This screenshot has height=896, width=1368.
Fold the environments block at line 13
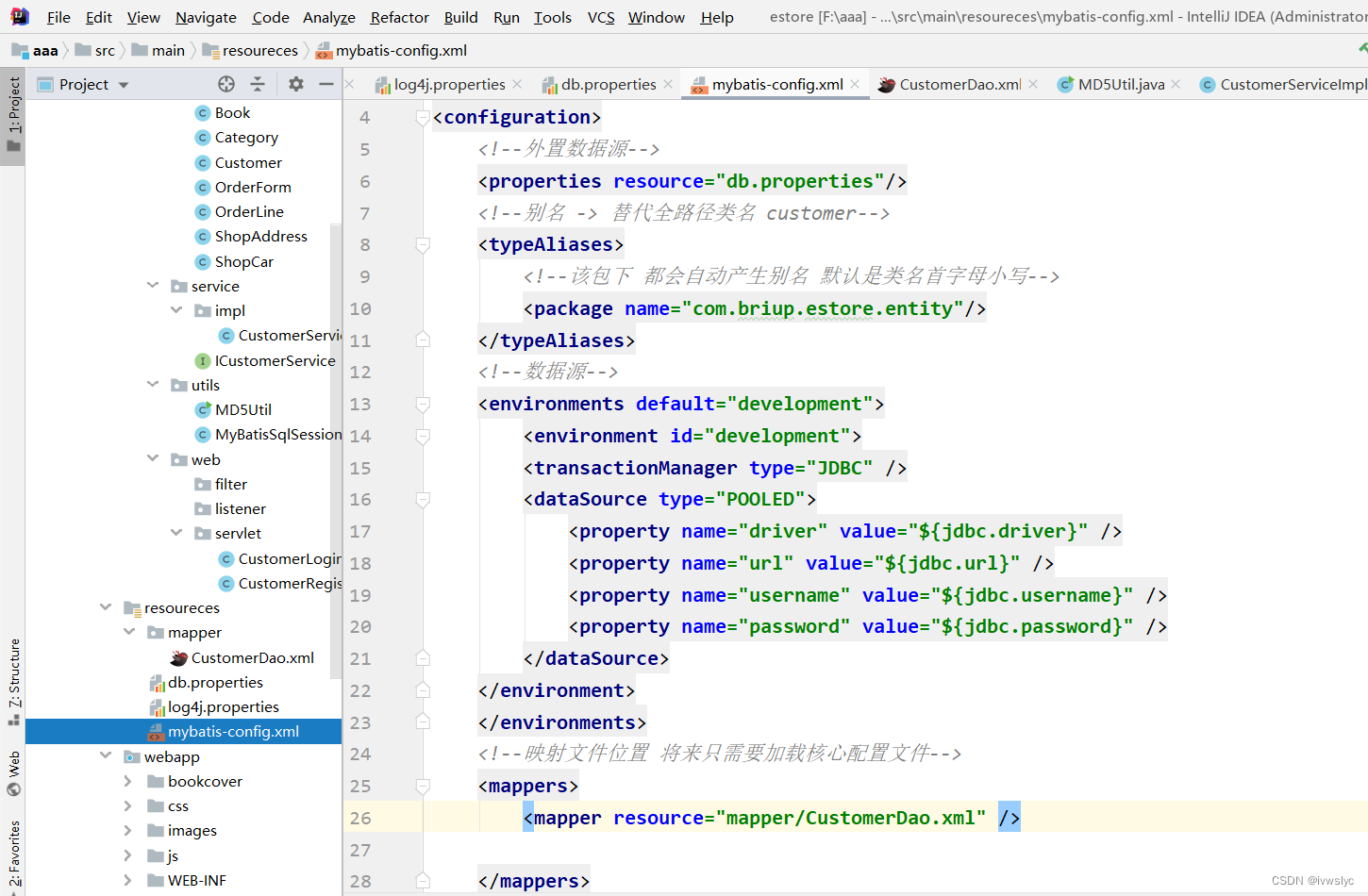[x=423, y=405]
